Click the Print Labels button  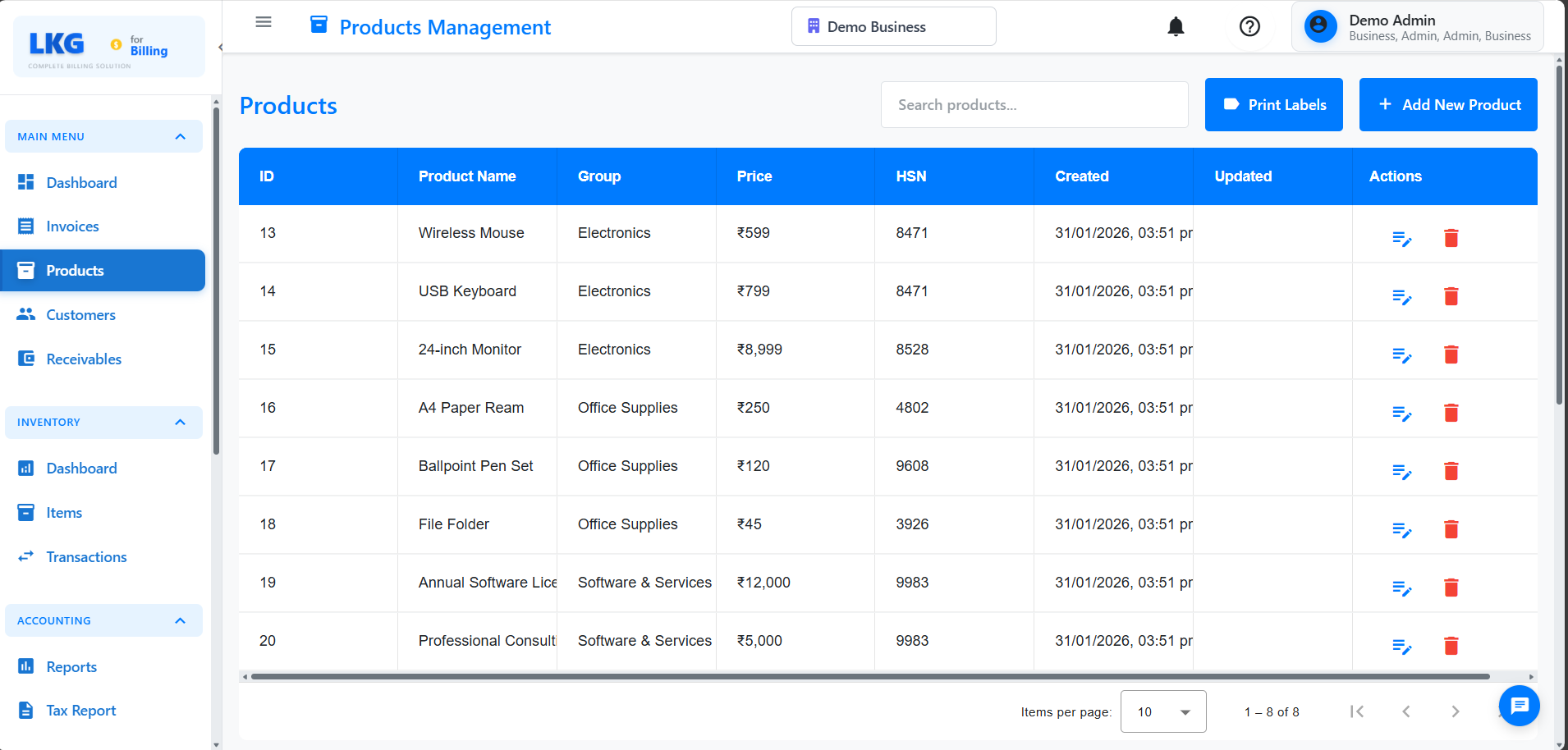tap(1273, 105)
